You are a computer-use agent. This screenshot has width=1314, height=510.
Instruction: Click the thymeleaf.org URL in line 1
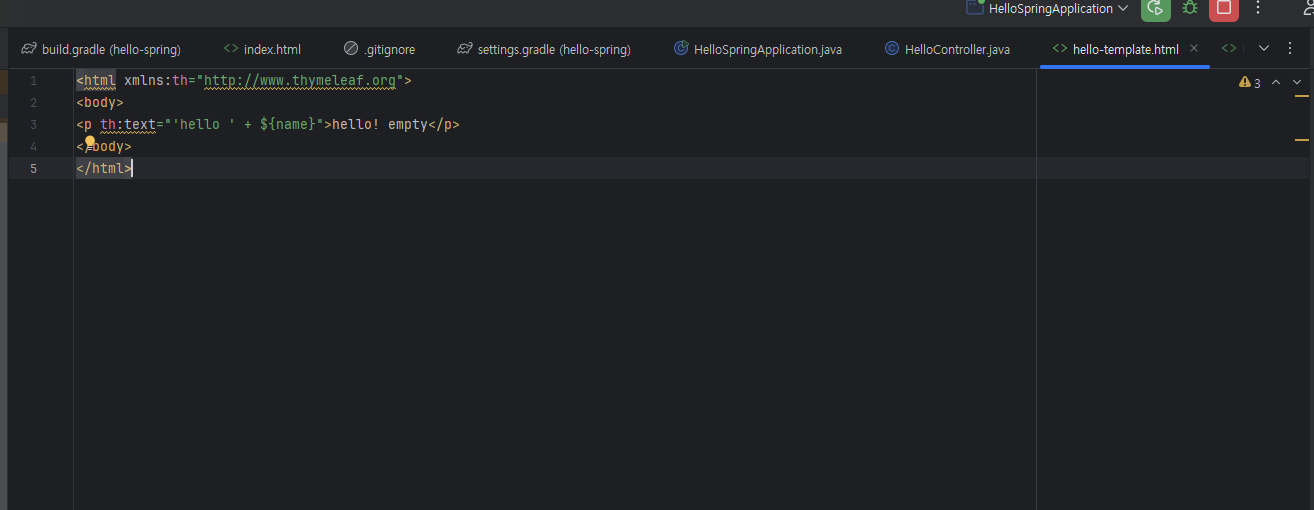300,81
